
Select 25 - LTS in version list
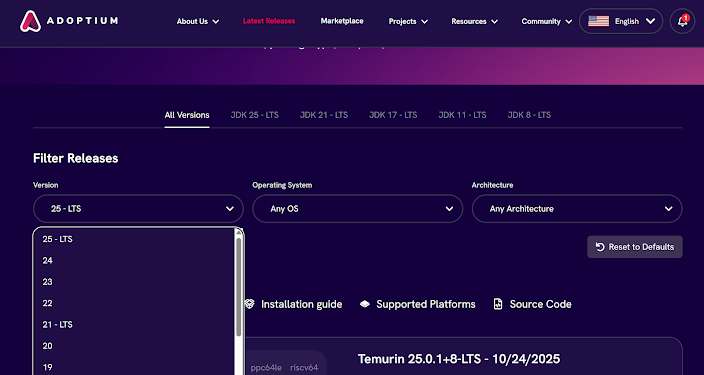point(134,239)
